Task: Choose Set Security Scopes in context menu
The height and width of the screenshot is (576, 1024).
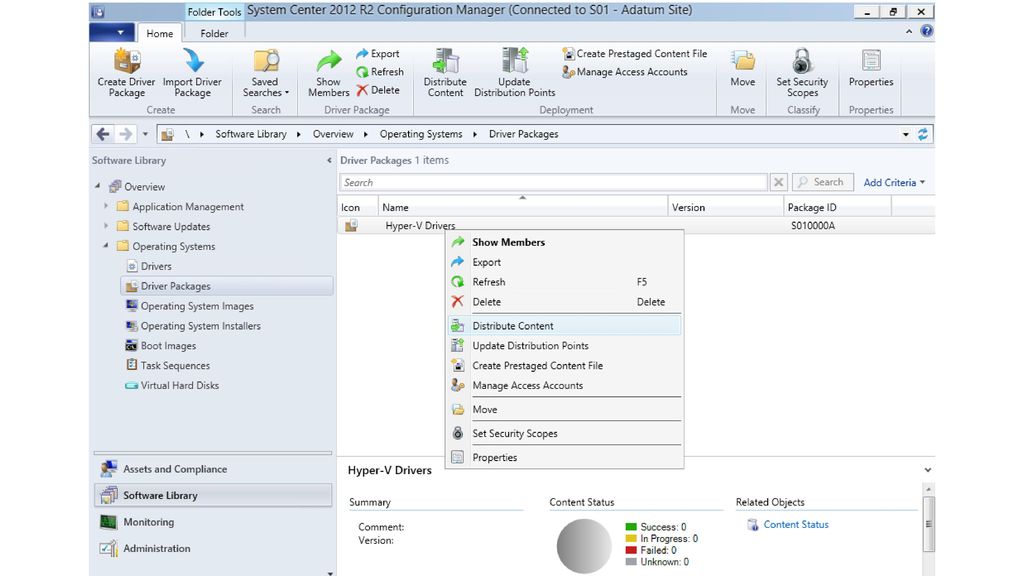Action: 564,433
